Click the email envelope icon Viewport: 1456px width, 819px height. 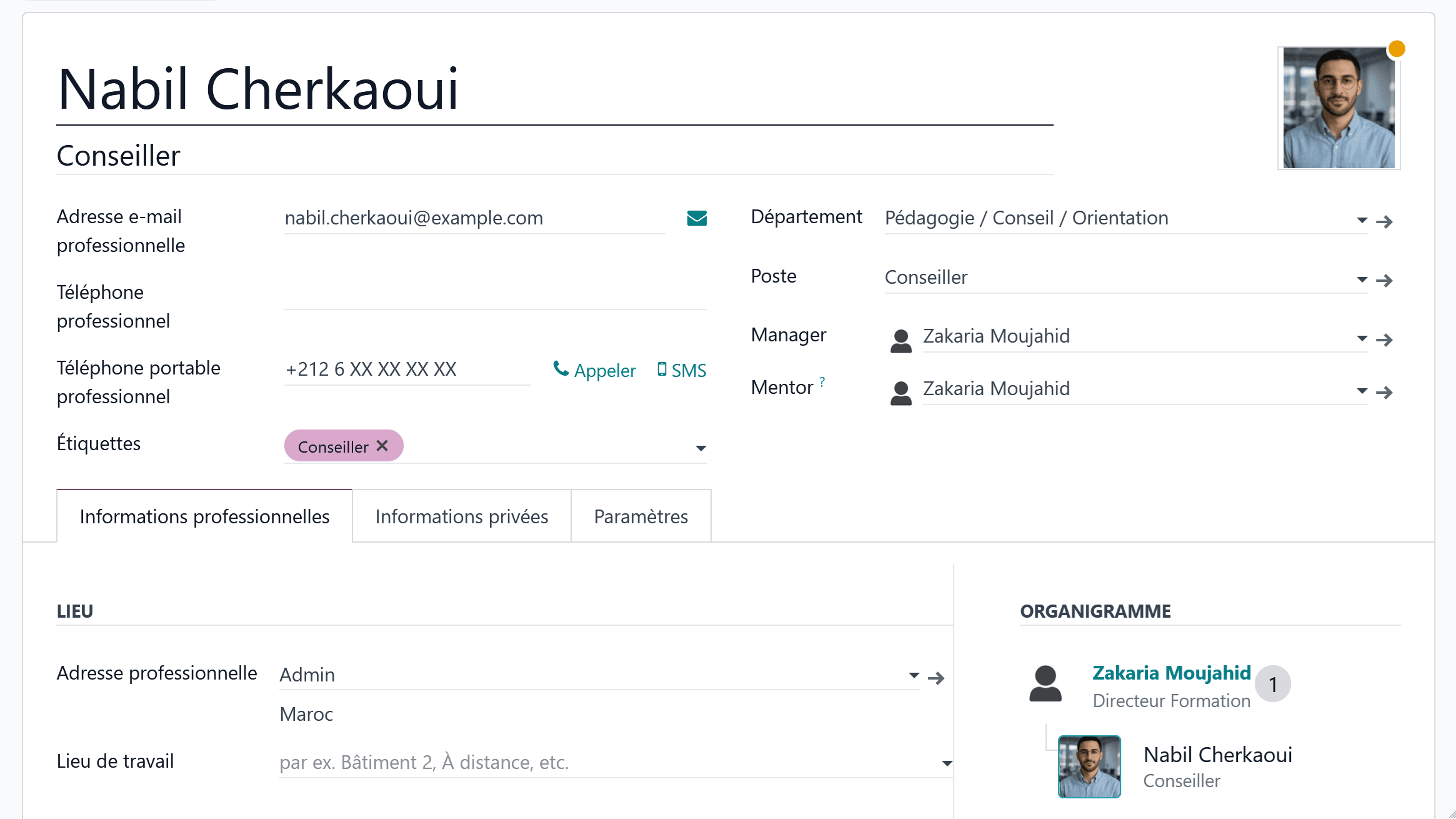(x=697, y=218)
